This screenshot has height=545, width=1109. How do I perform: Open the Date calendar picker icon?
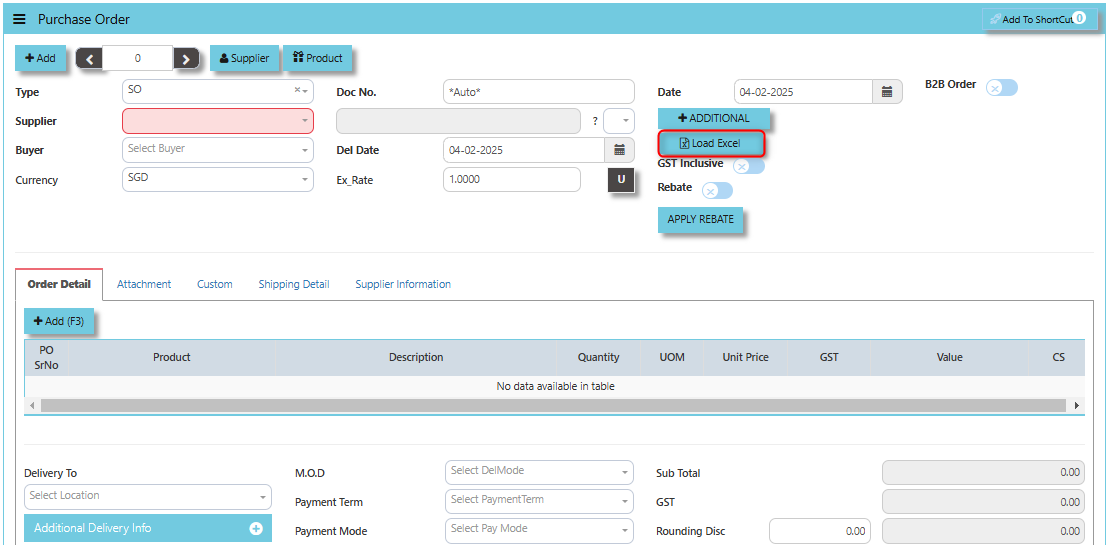(888, 92)
